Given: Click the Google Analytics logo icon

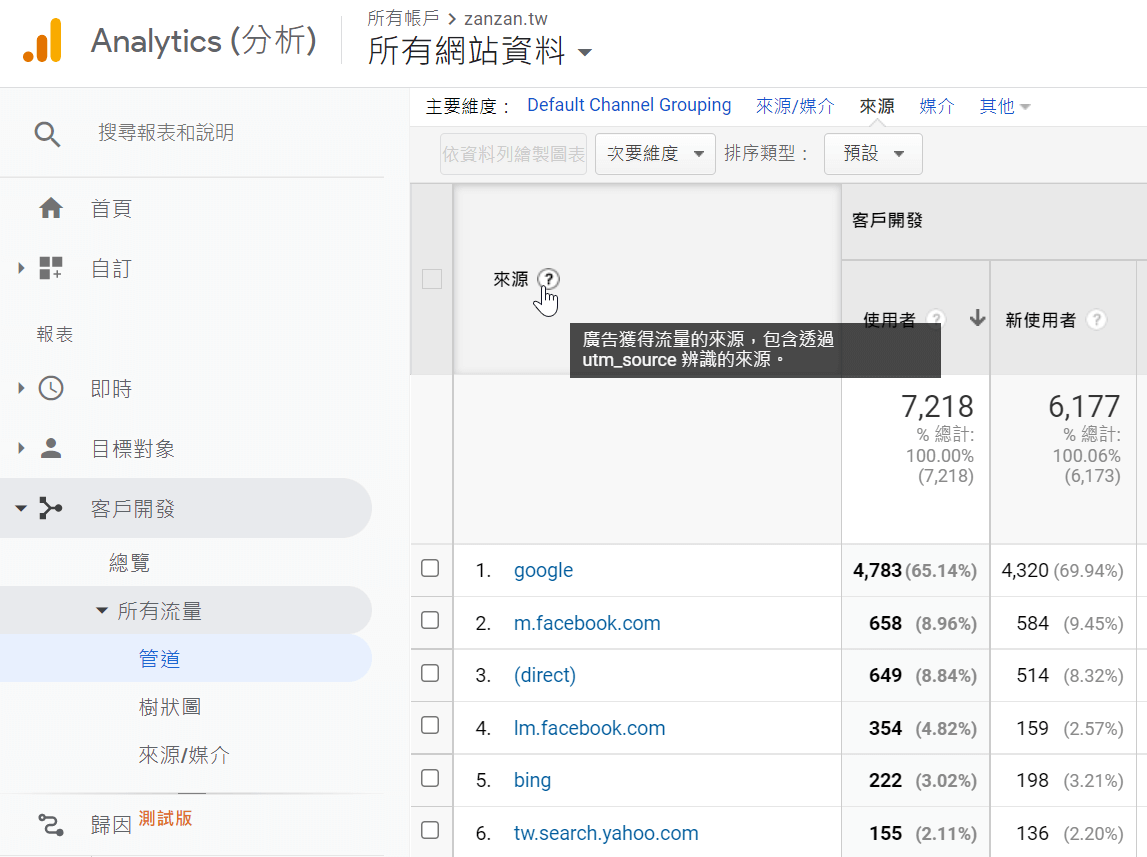Looking at the screenshot, I should (42, 40).
